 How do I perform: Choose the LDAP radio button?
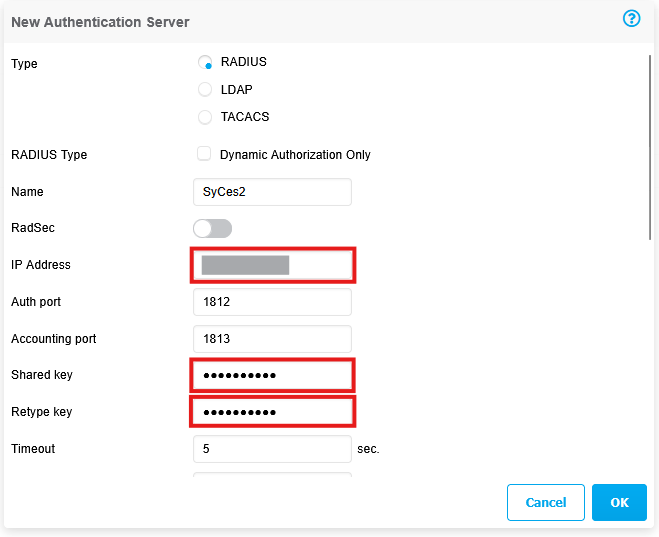pos(205,90)
